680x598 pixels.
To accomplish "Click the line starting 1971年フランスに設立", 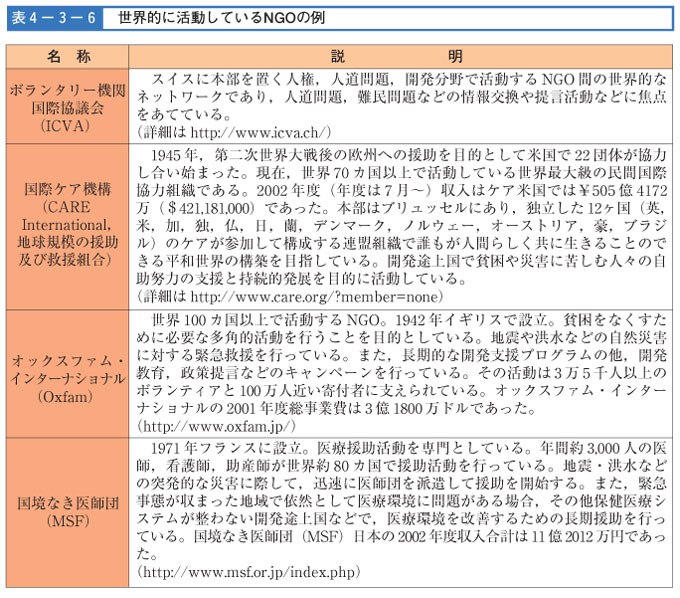I will (x=408, y=448).
